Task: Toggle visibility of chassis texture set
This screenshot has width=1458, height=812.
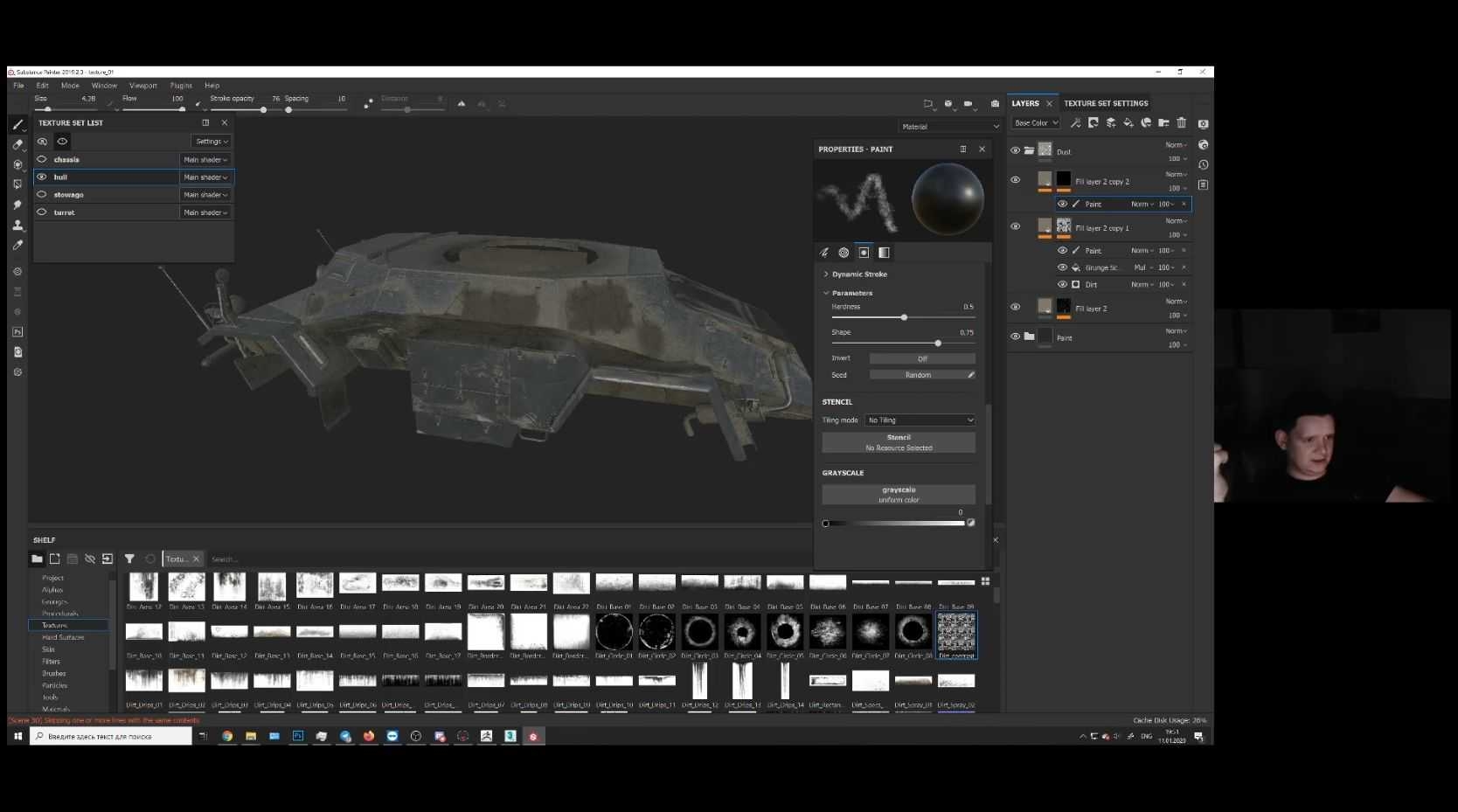Action: [42, 159]
